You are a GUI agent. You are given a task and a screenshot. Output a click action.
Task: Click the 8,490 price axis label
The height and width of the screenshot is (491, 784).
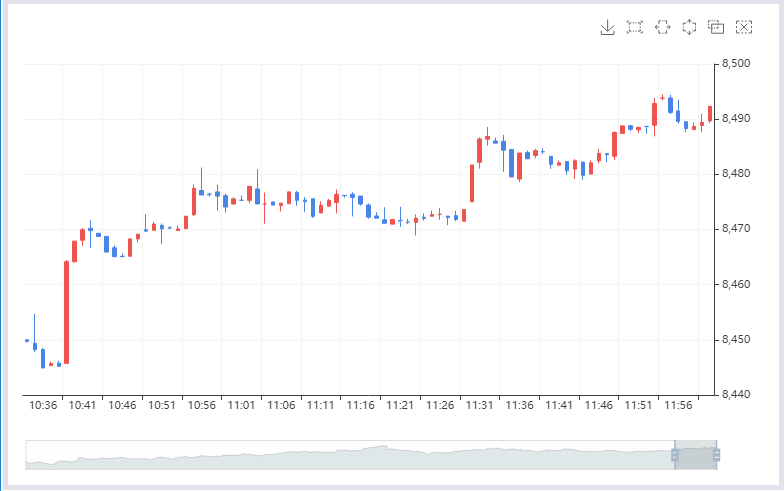pos(736,118)
